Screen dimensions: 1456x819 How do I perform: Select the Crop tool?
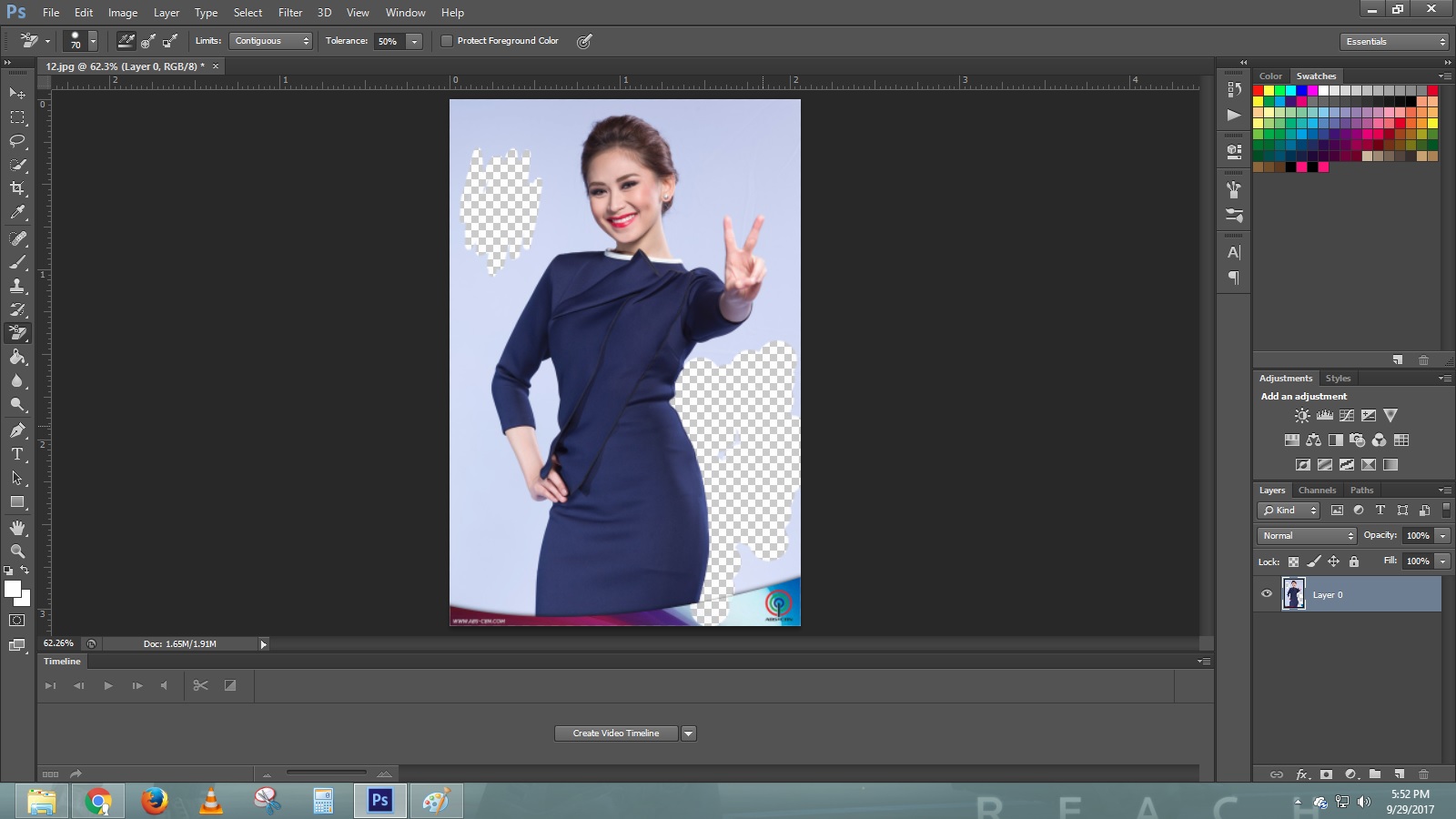(16, 189)
